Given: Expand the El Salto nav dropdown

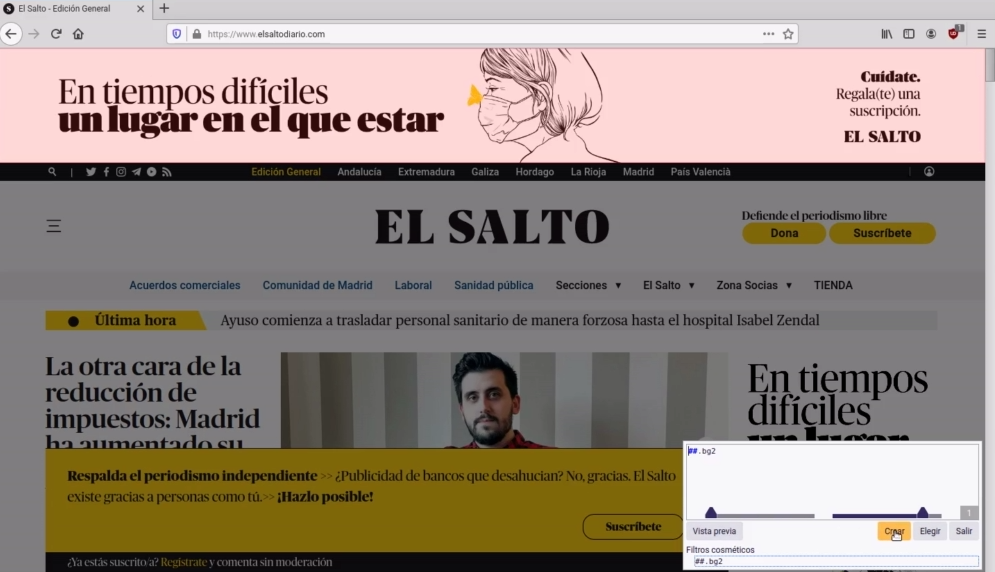Looking at the screenshot, I should pyautogui.click(x=668, y=285).
